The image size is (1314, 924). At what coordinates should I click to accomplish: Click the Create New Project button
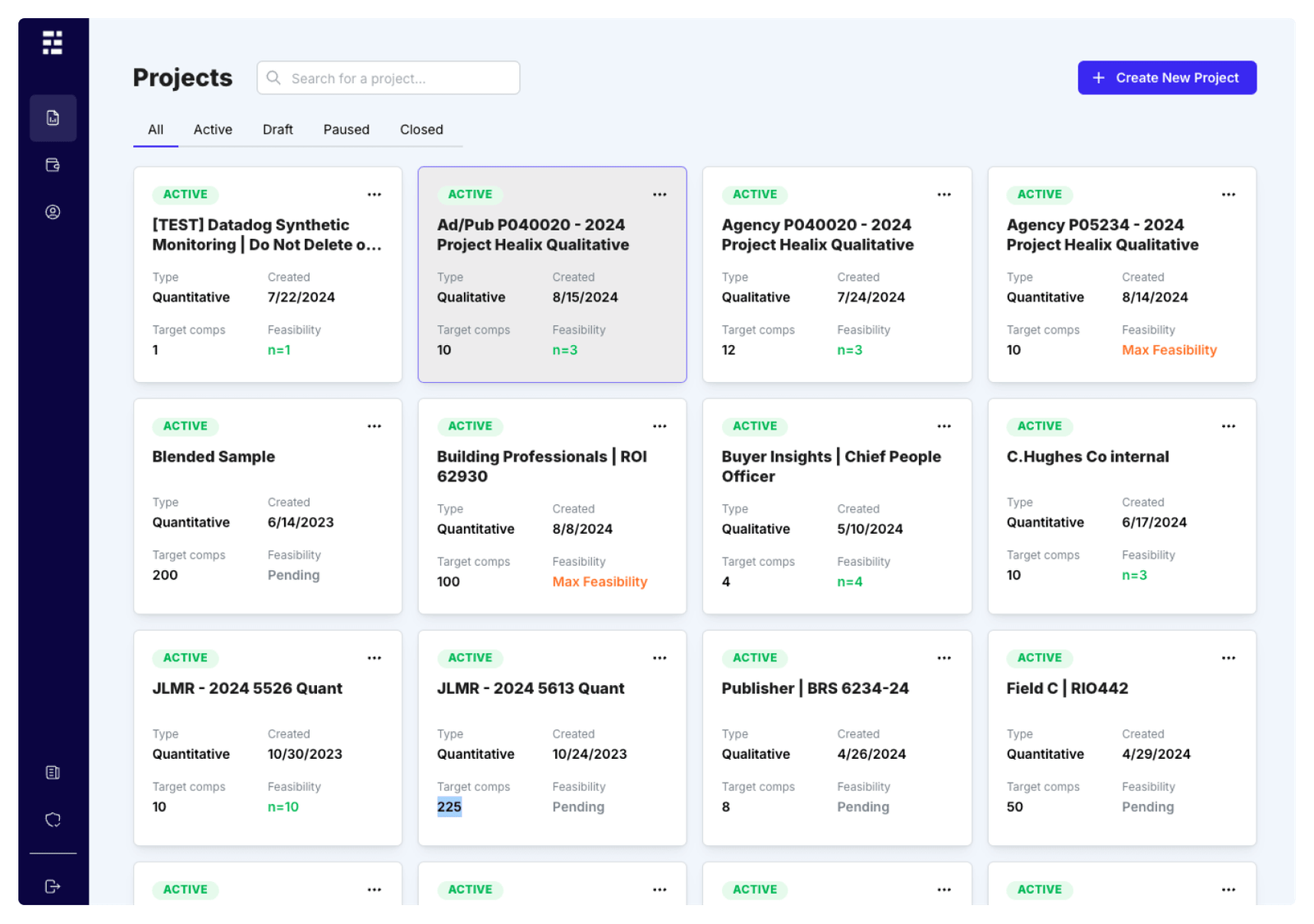coord(1167,78)
